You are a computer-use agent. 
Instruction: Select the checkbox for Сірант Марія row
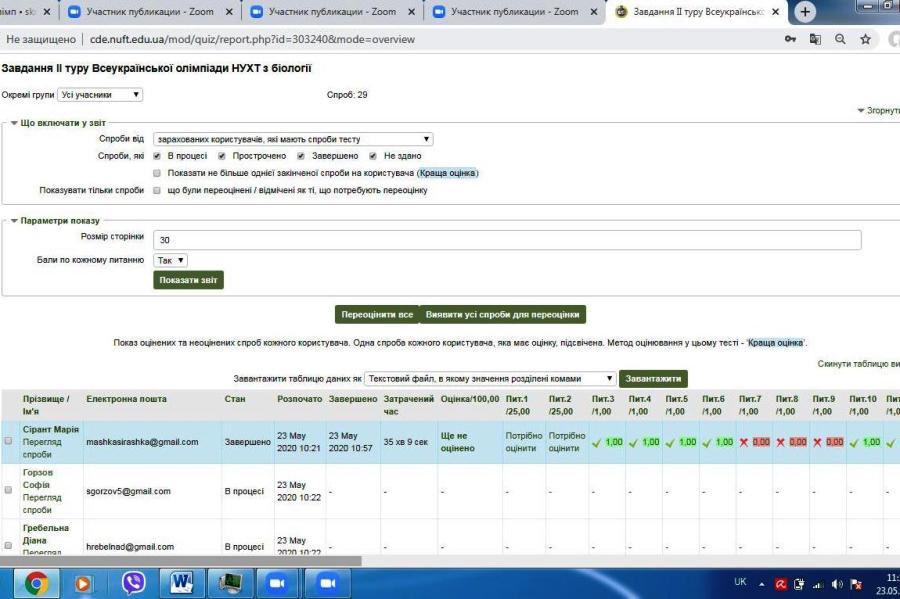[x=9, y=441]
